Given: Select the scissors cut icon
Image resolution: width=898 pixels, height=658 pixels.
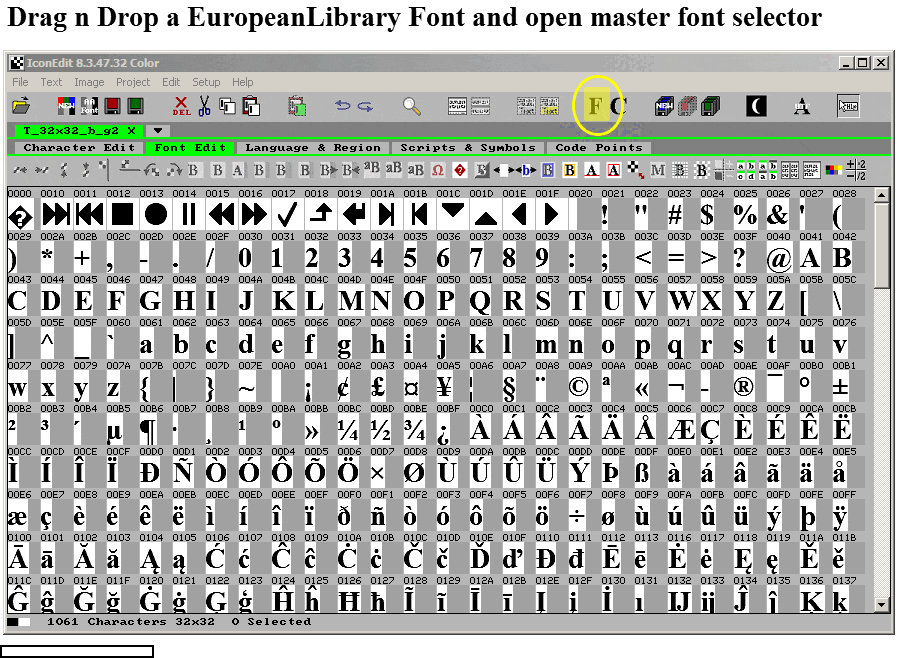Looking at the screenshot, I should click(204, 106).
